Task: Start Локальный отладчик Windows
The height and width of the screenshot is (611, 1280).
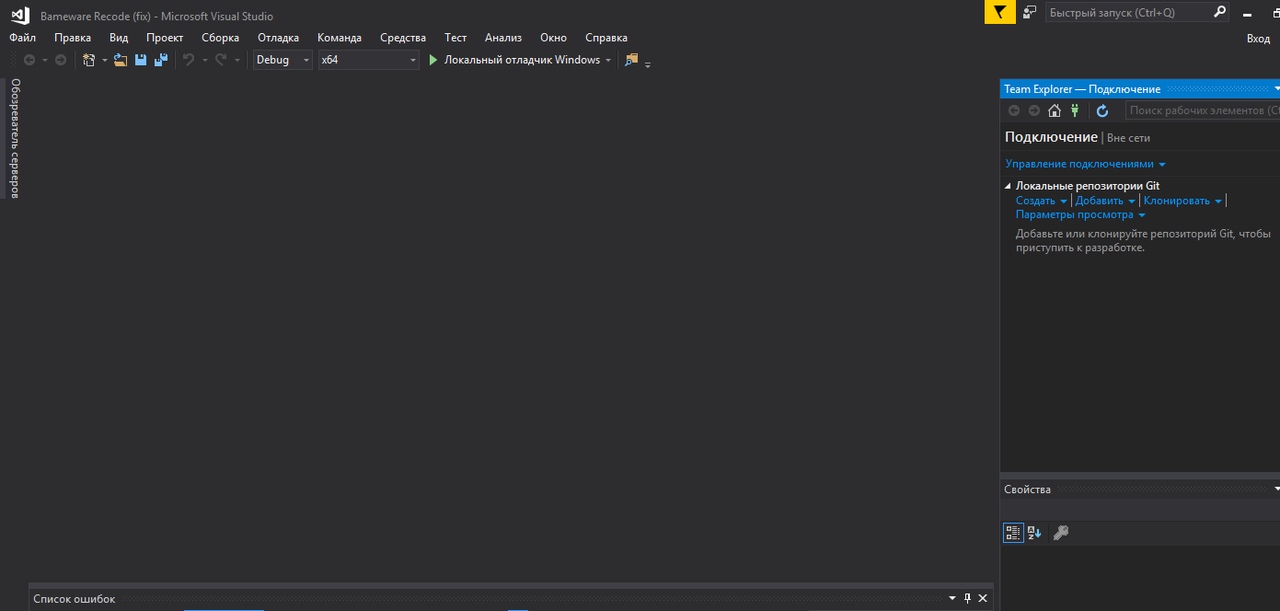Action: coord(515,60)
